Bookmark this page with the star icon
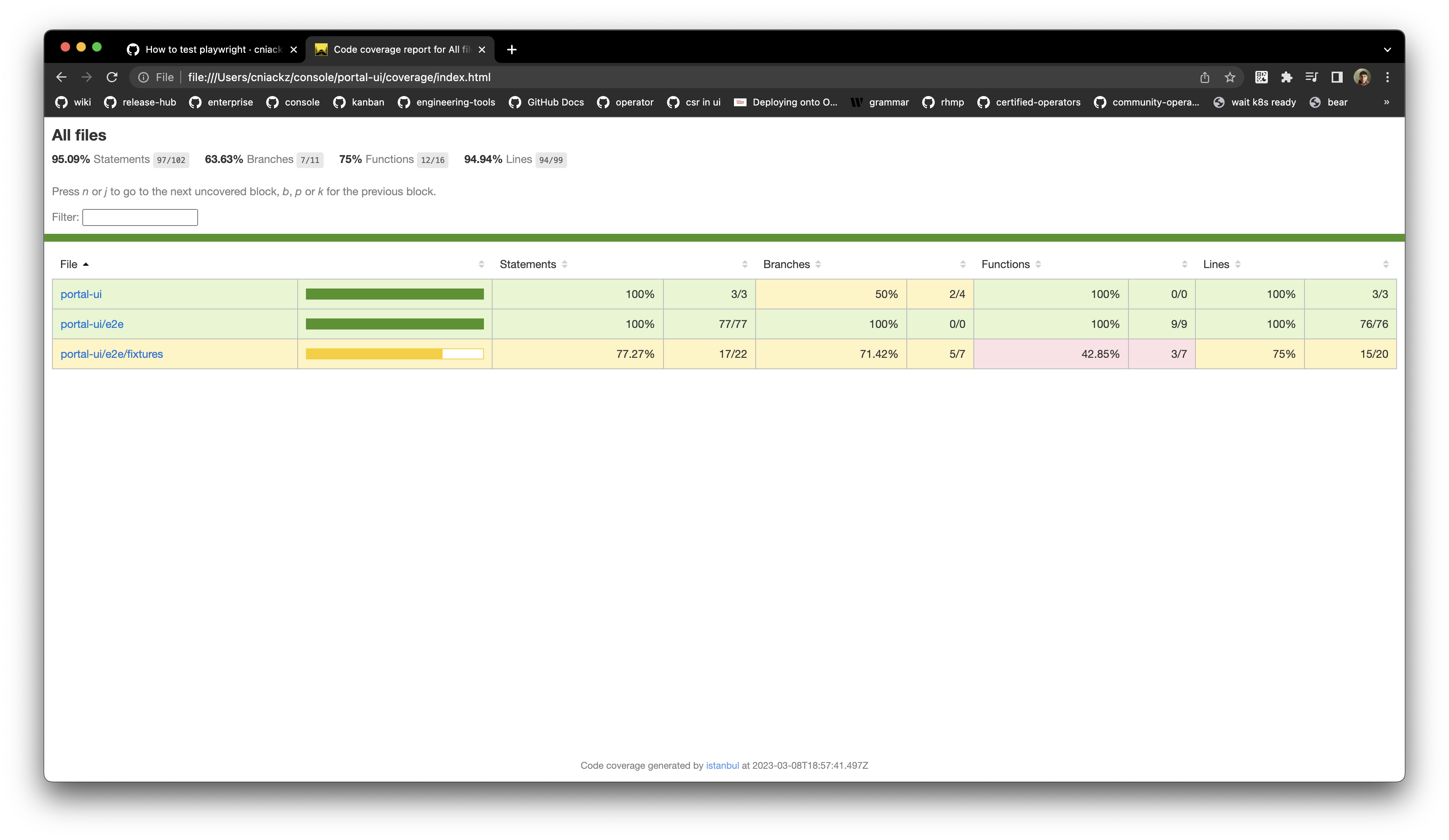 tap(1229, 77)
